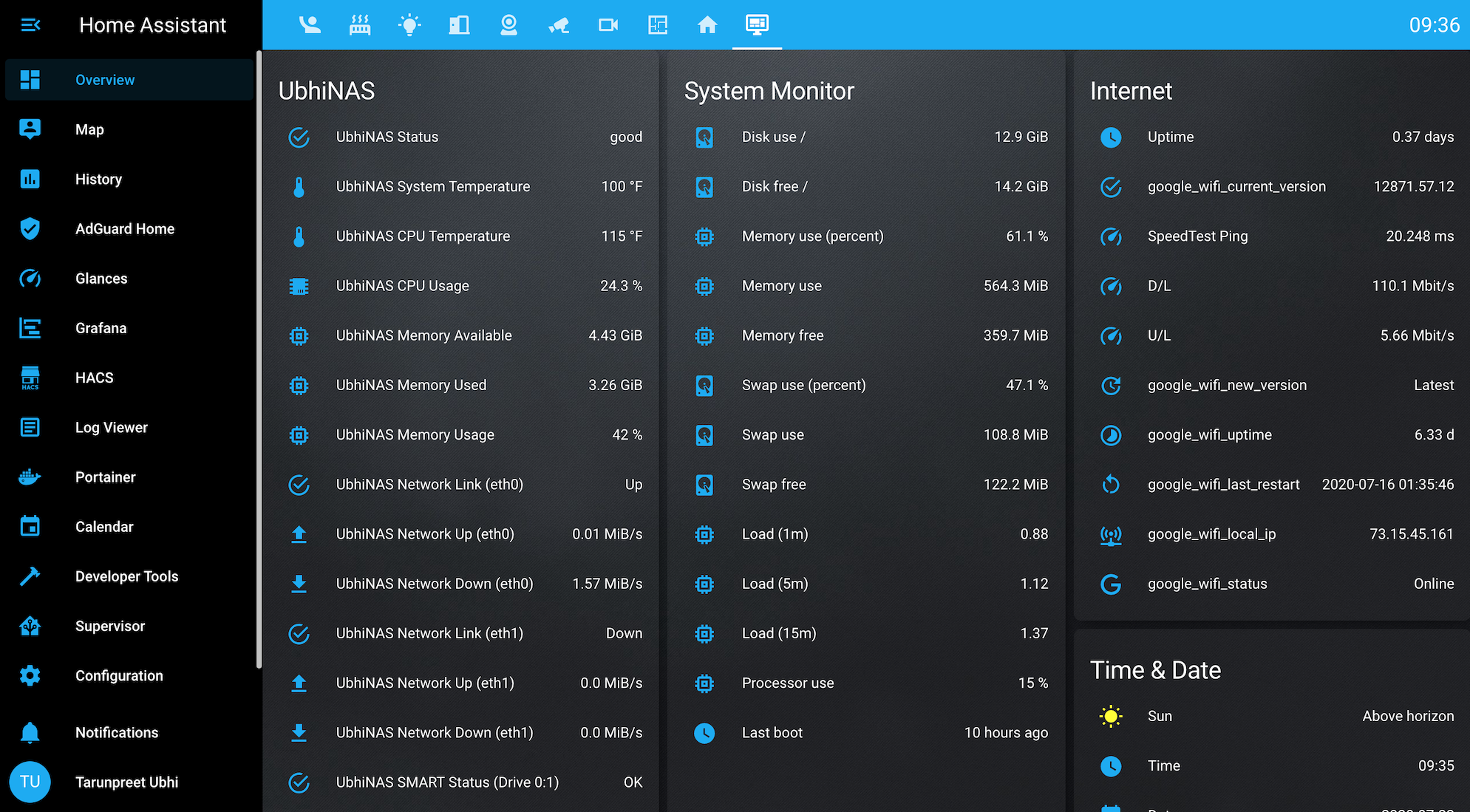Open HACS add-on manager
Image resolution: width=1470 pixels, height=812 pixels.
click(94, 377)
